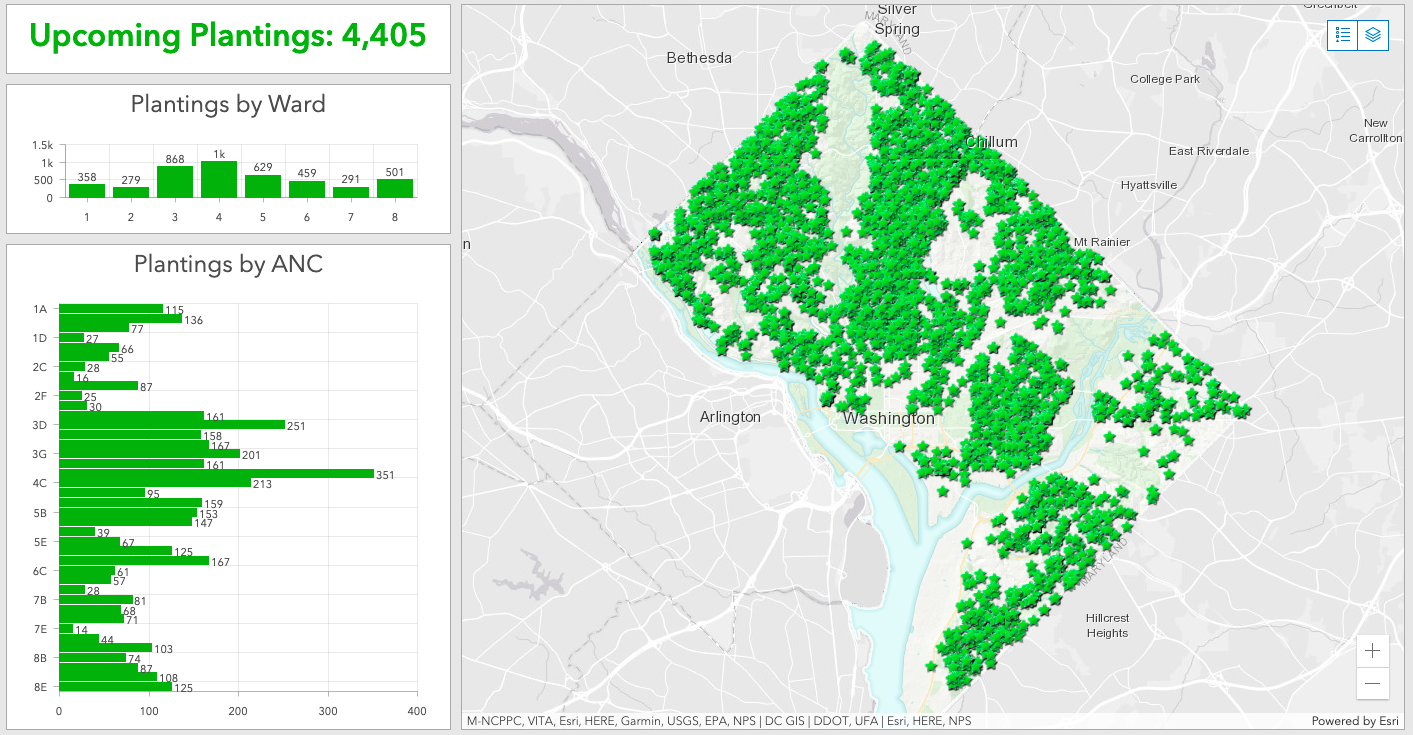The image size is (1413, 735).
Task: Select the Ward 7 bar with 291
Action: point(349,190)
